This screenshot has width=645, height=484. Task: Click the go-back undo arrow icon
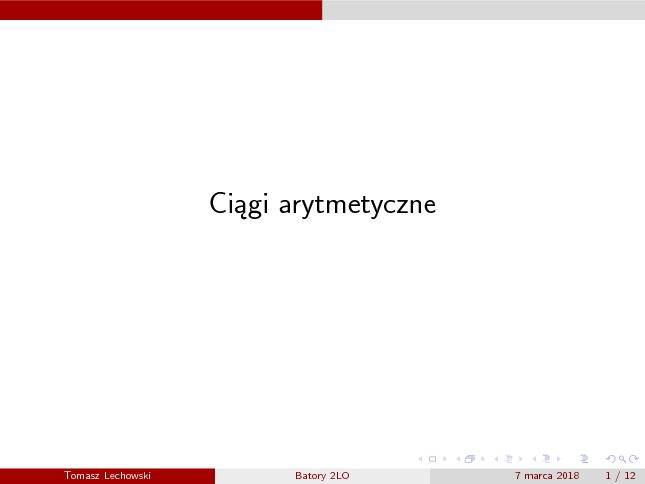coord(611,459)
